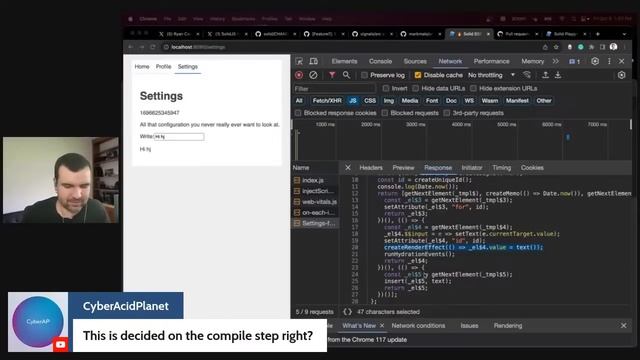The height and width of the screenshot is (360, 640).
Task: Open the Performance tab
Action: pos(491,61)
